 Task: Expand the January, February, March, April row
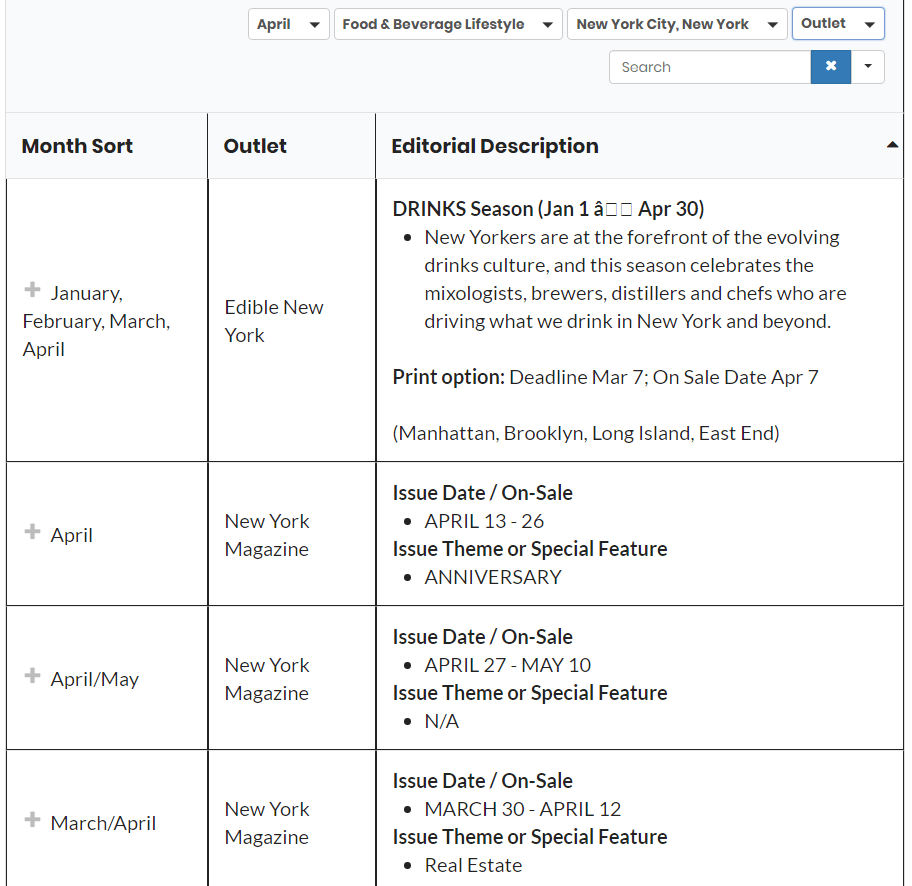pyautogui.click(x=33, y=289)
